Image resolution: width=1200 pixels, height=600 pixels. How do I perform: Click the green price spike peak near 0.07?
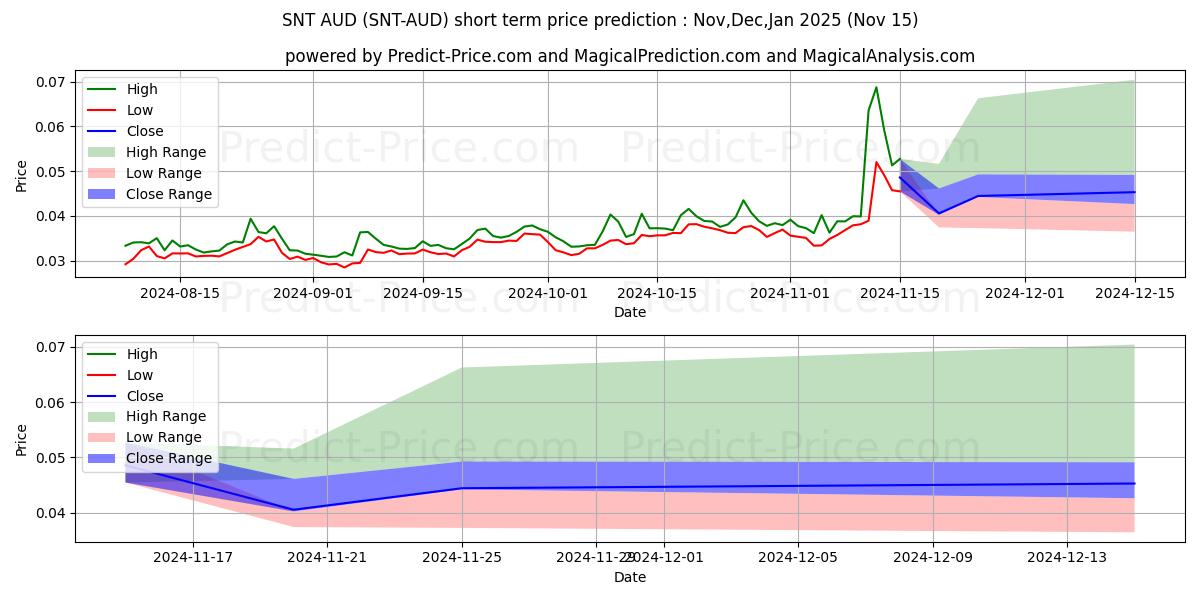(x=876, y=87)
